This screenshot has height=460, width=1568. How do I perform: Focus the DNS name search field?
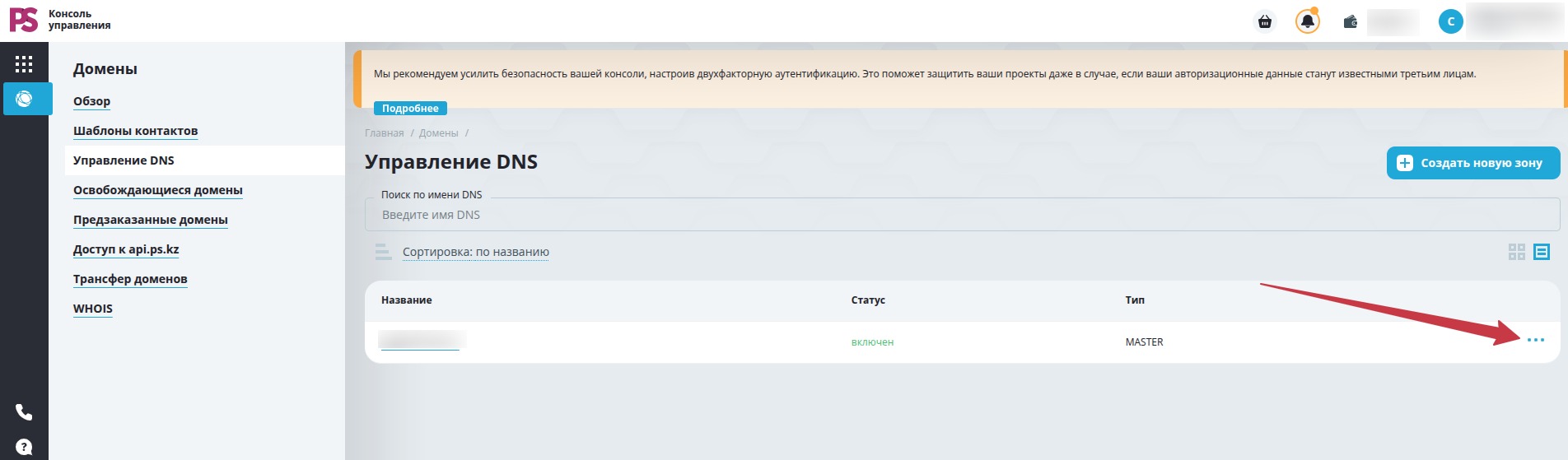click(x=962, y=215)
